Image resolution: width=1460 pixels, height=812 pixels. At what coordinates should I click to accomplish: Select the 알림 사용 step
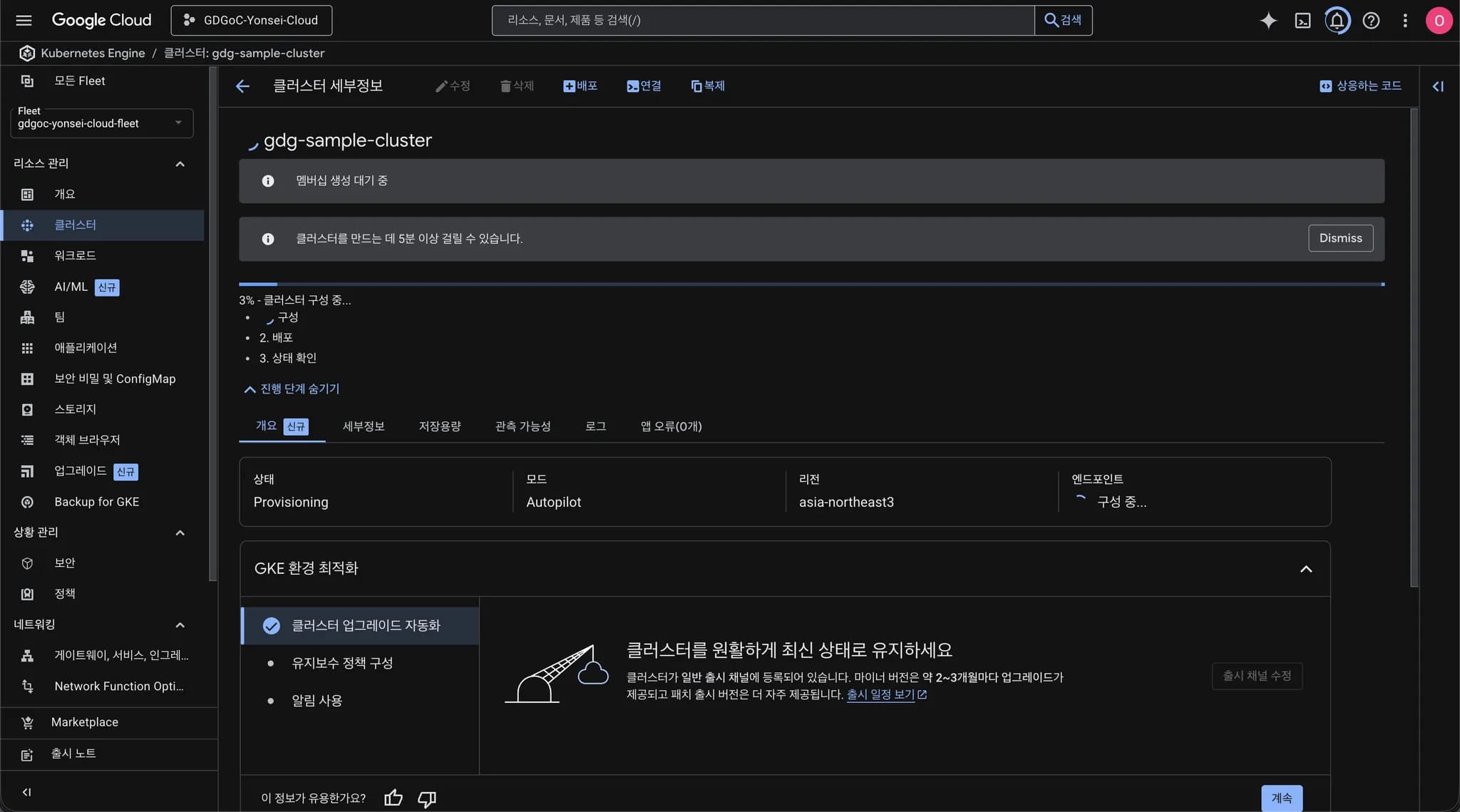click(x=317, y=701)
